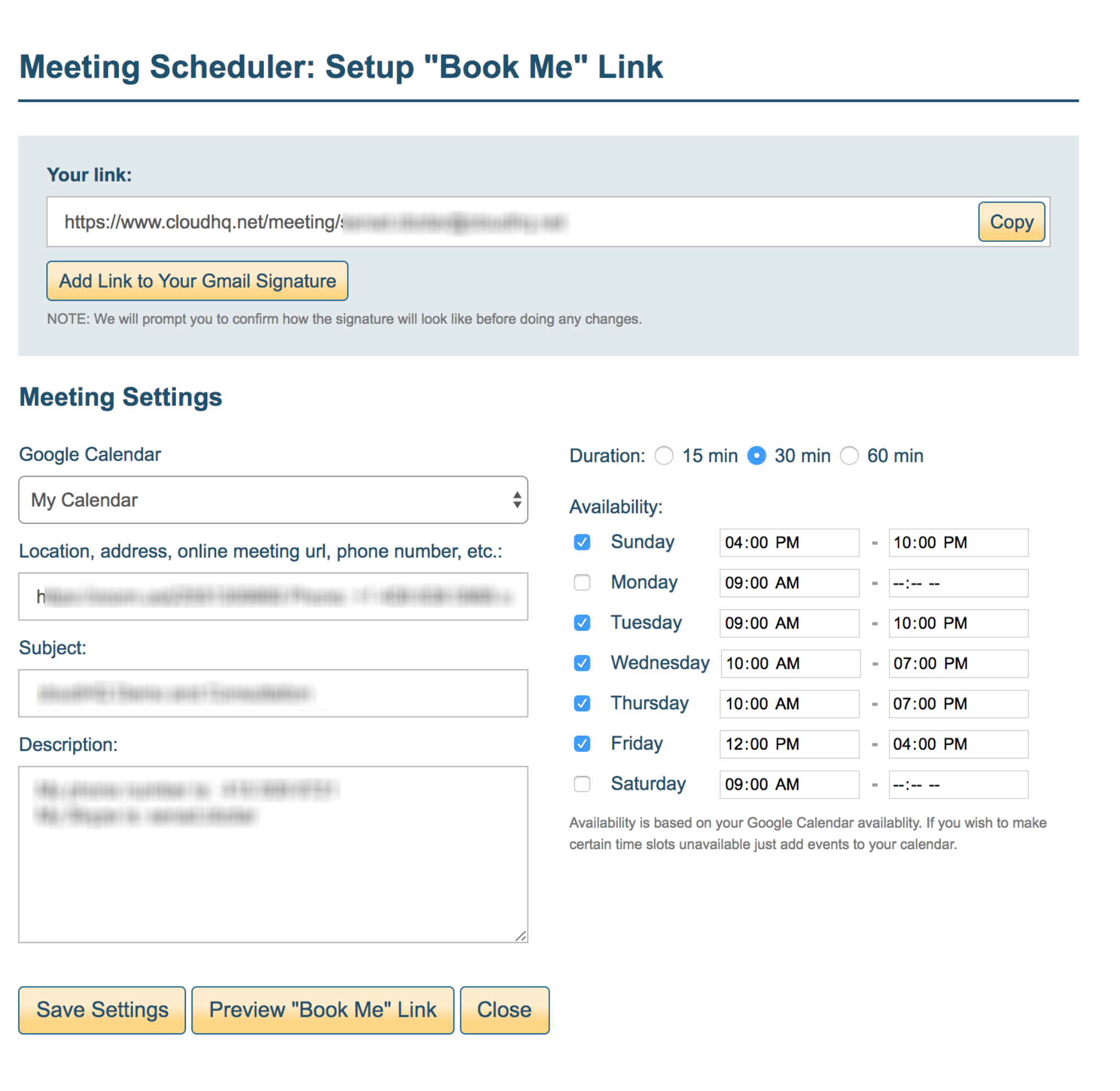Uncheck Wednesday availability
This screenshot has width=1120, height=1091.
pyautogui.click(x=582, y=663)
